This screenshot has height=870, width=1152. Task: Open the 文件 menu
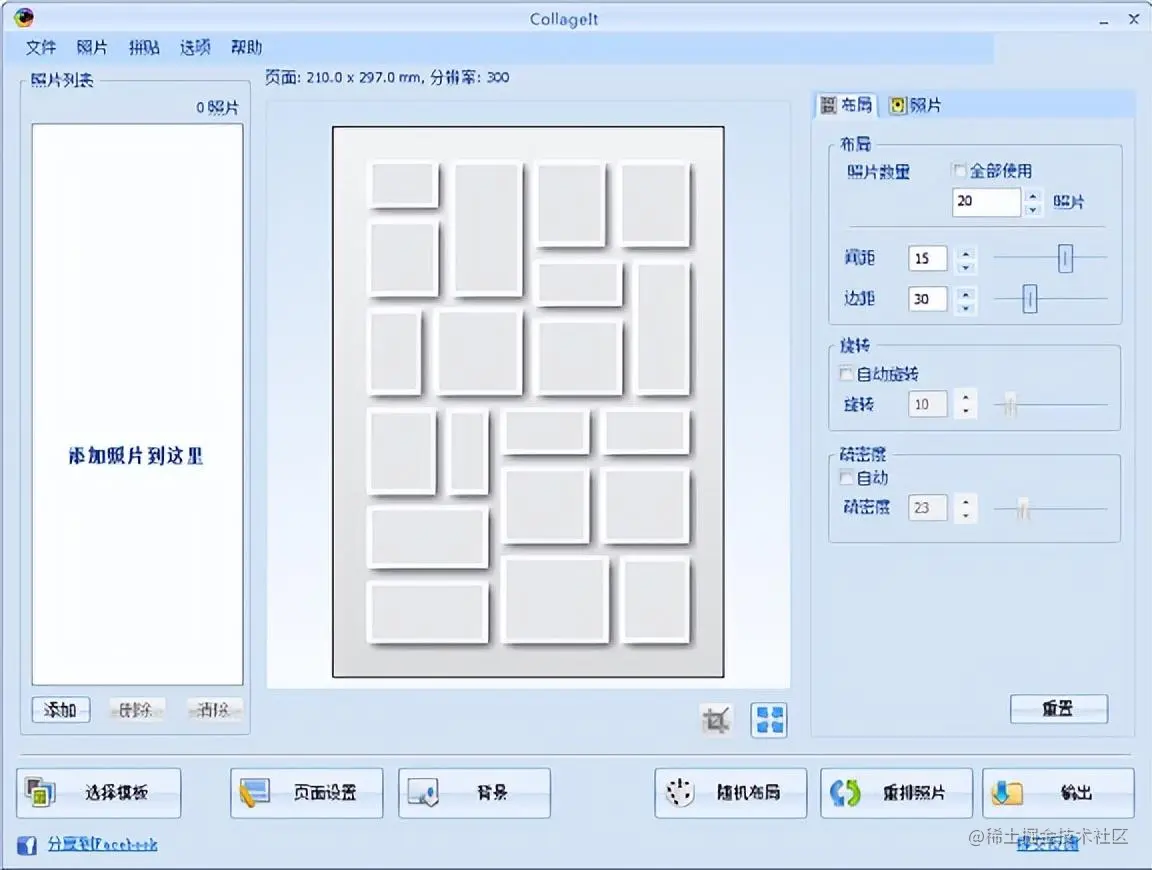(x=41, y=48)
